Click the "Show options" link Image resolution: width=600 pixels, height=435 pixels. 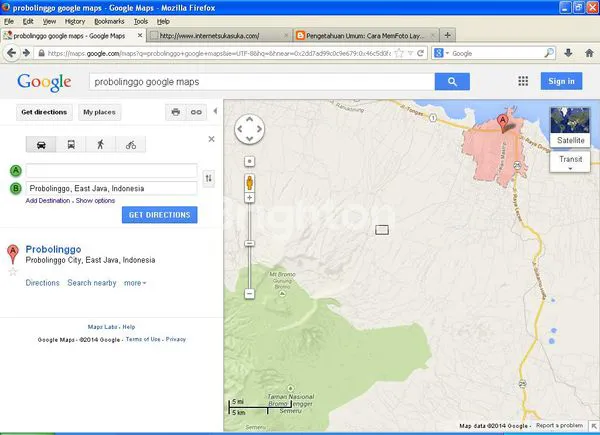pos(96,201)
